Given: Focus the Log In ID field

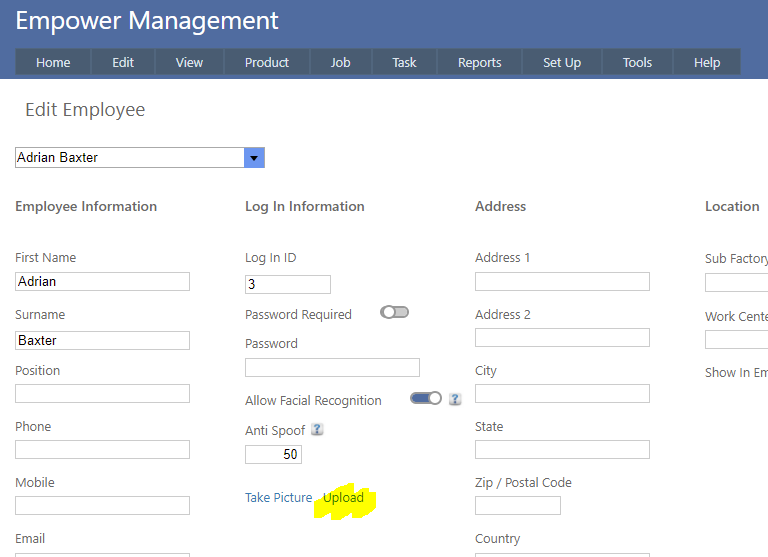Looking at the screenshot, I should click(287, 284).
